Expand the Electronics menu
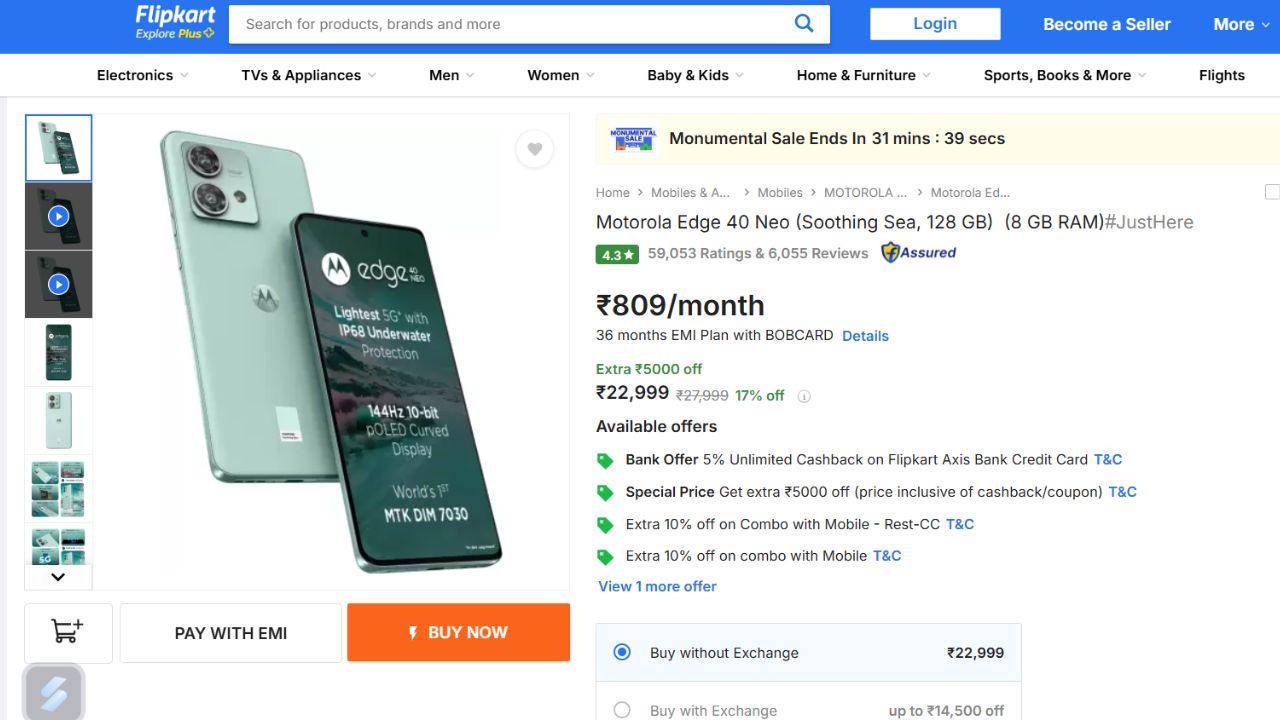Screen dimensions: 1280x720 [x=142, y=75]
